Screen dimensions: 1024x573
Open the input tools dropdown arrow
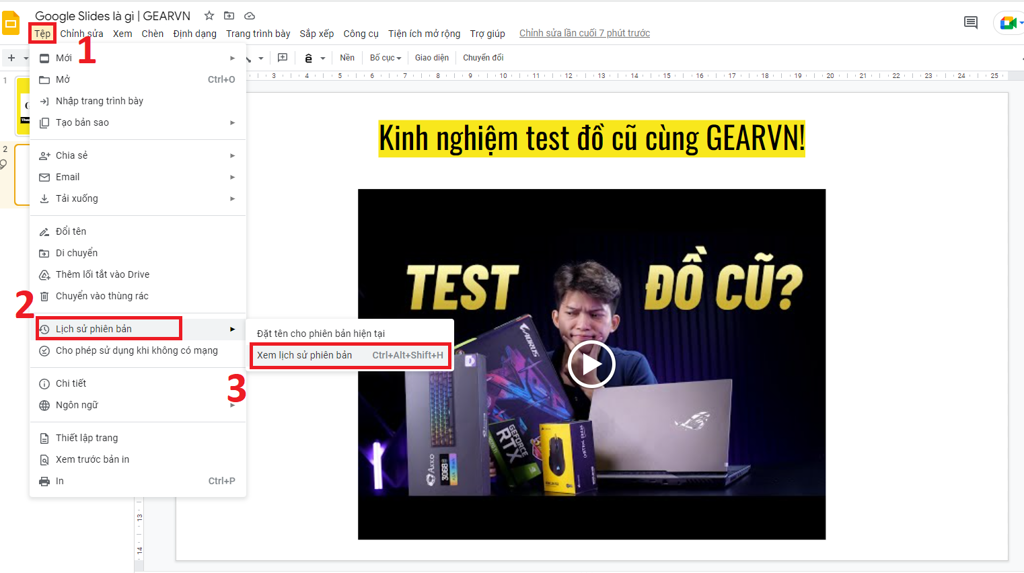[323, 58]
